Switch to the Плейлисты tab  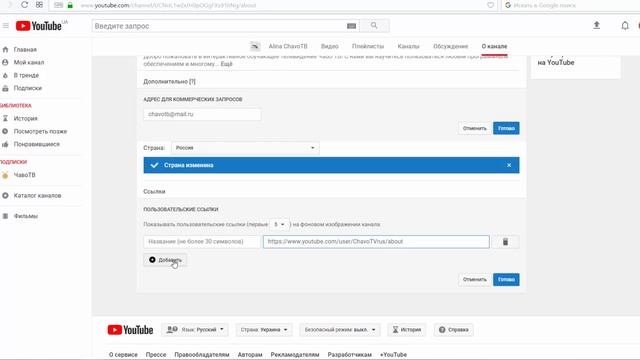368,46
